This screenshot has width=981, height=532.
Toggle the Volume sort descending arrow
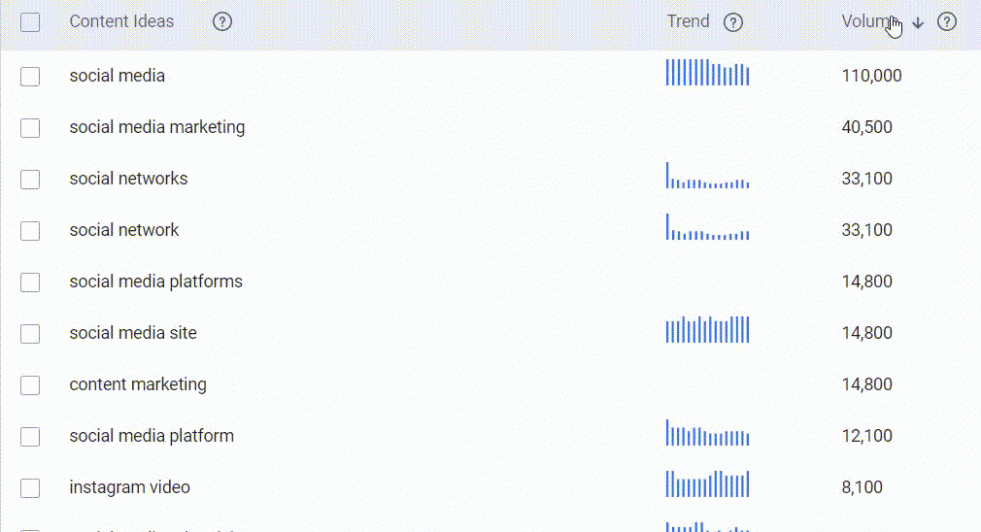pyautogui.click(x=918, y=23)
